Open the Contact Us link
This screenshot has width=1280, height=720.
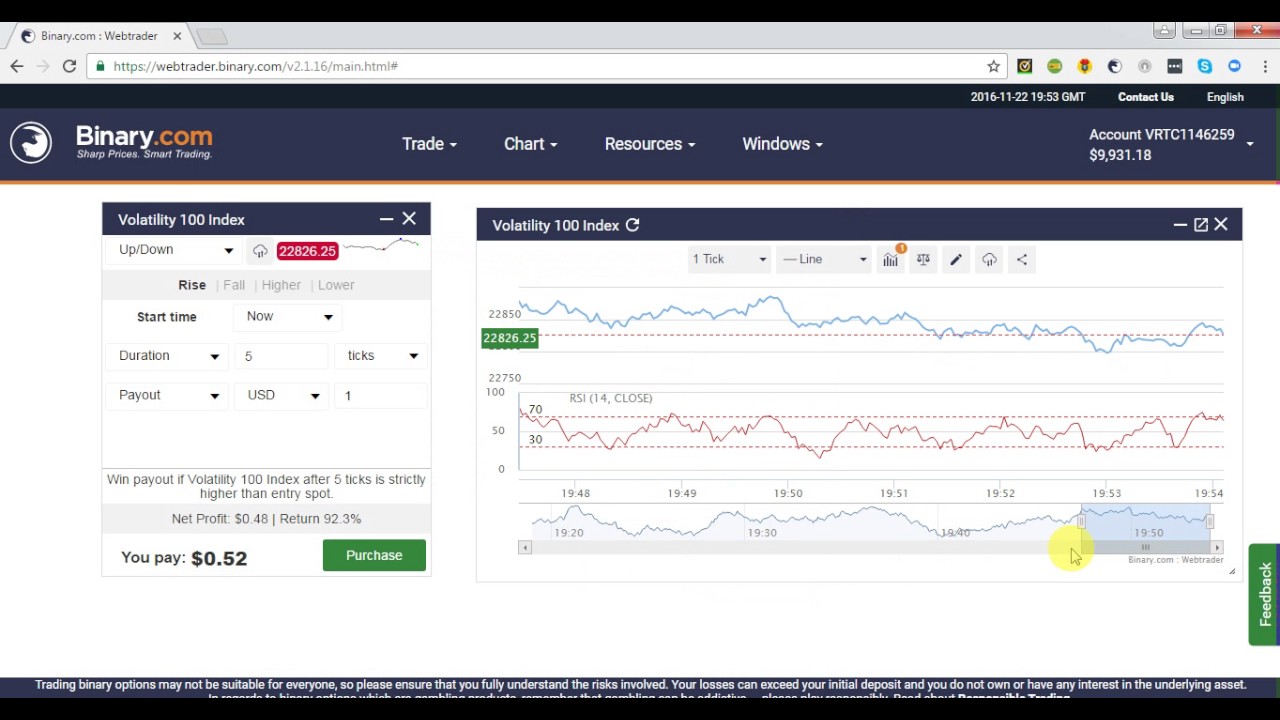1146,97
